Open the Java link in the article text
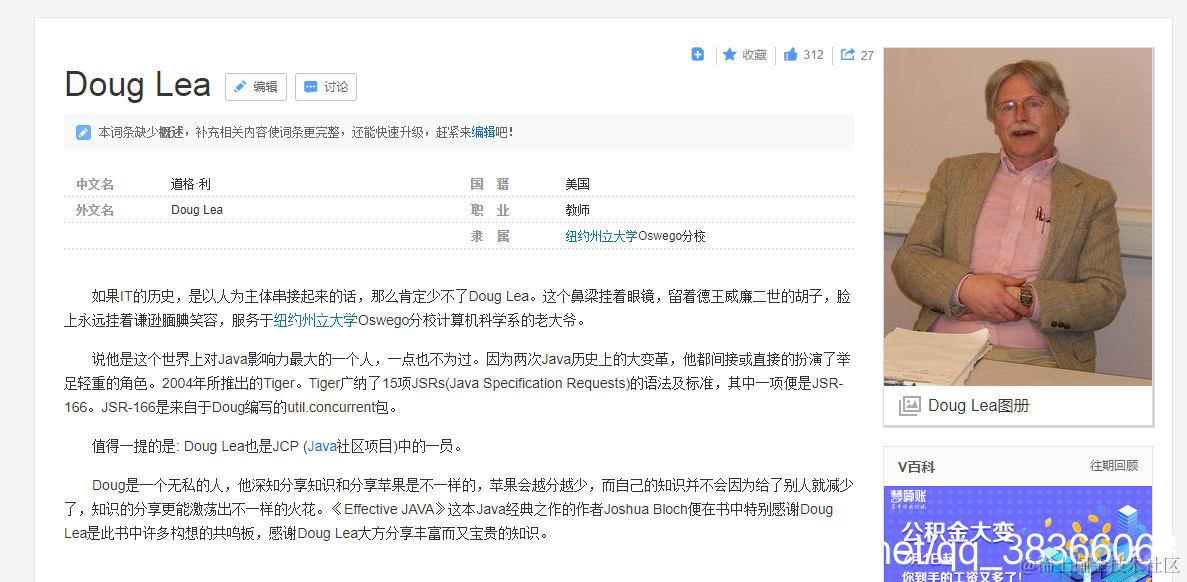Image resolution: width=1187 pixels, height=582 pixels. click(x=321, y=446)
